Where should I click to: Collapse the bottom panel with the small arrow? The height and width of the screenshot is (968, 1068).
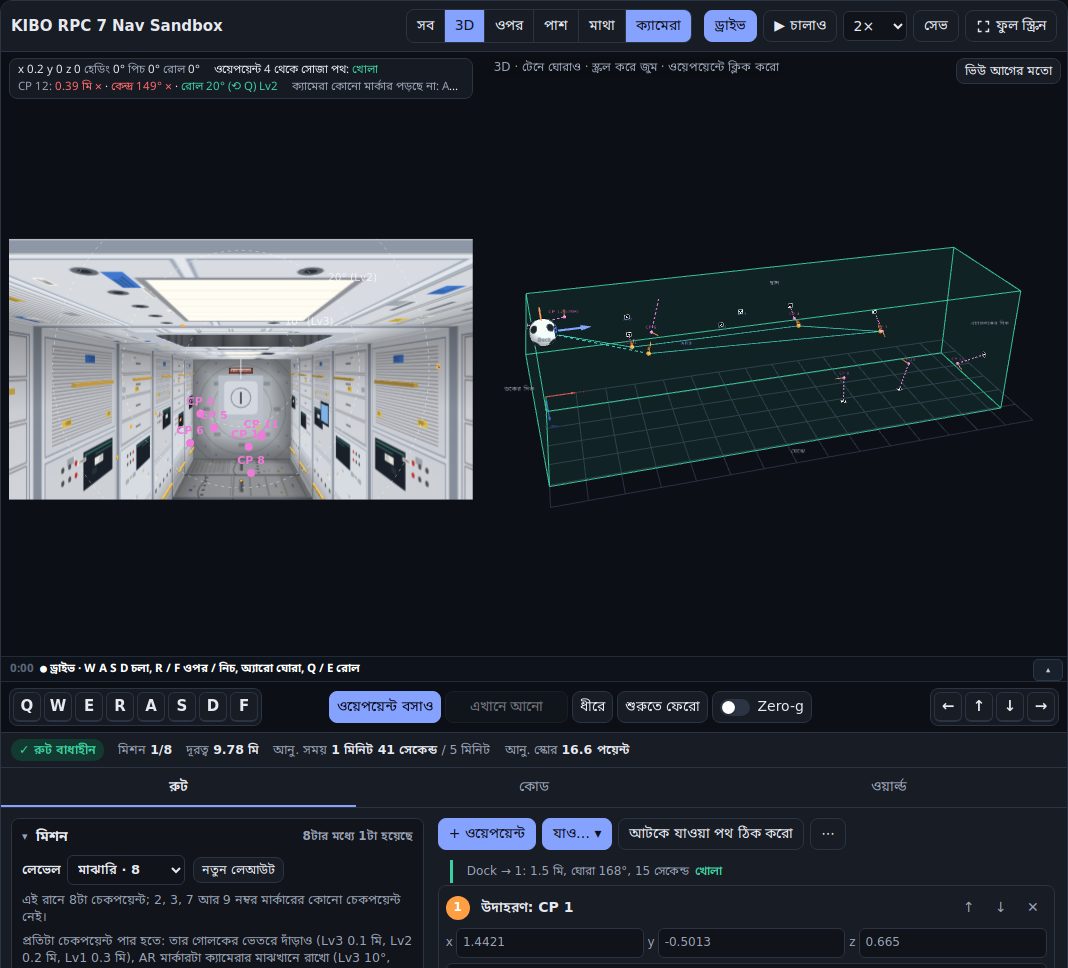1048,670
